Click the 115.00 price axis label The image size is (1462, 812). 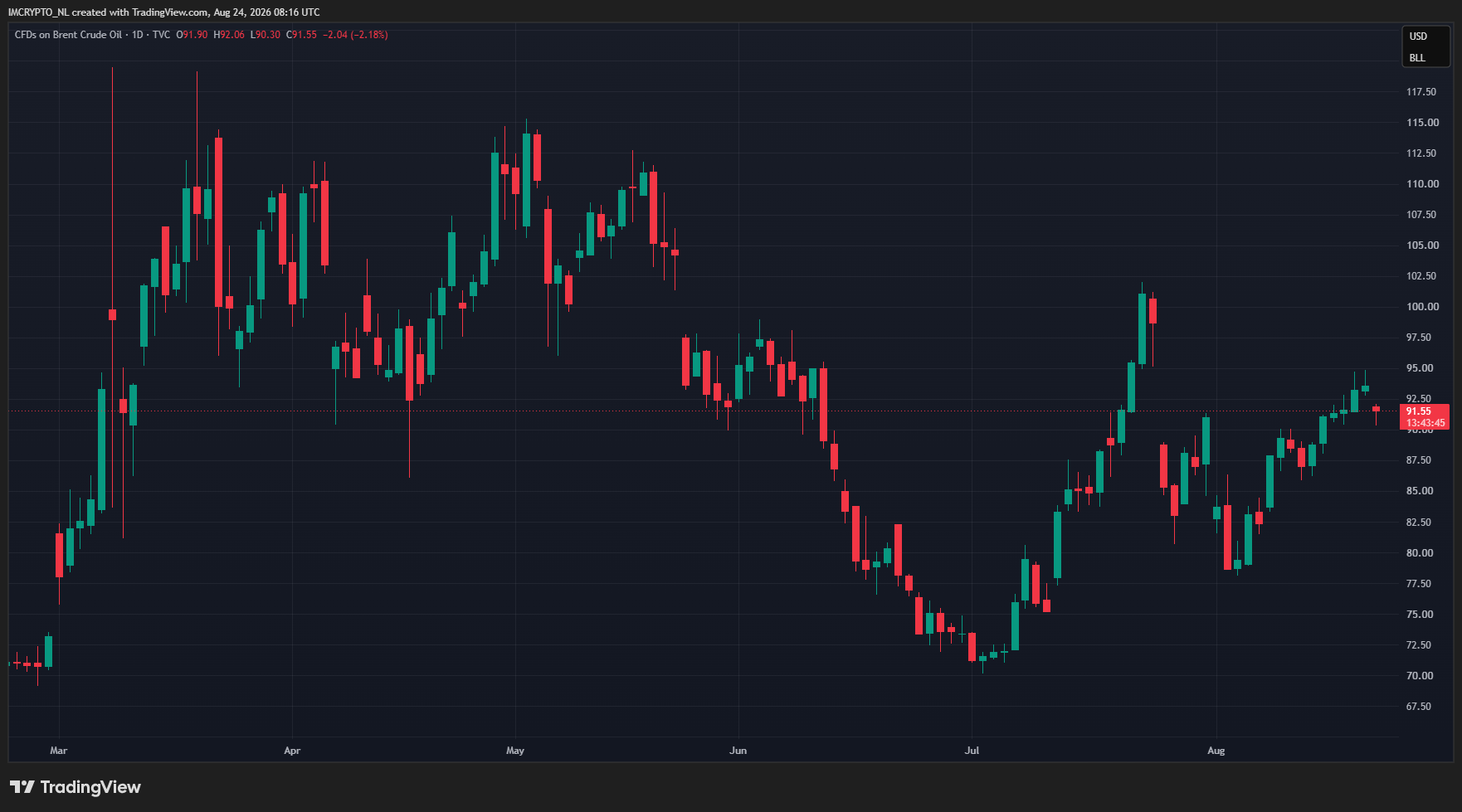coord(1422,123)
